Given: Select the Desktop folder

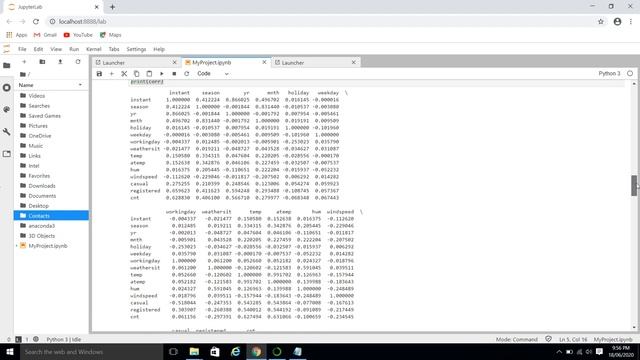Looking at the screenshot, I should (x=51, y=206).
